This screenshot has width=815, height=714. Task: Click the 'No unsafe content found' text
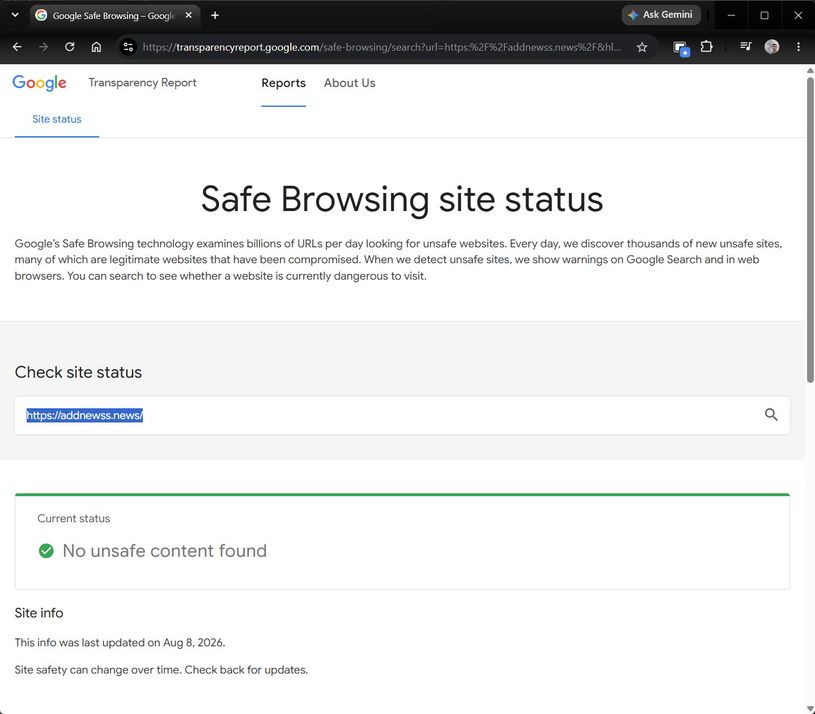click(x=164, y=551)
